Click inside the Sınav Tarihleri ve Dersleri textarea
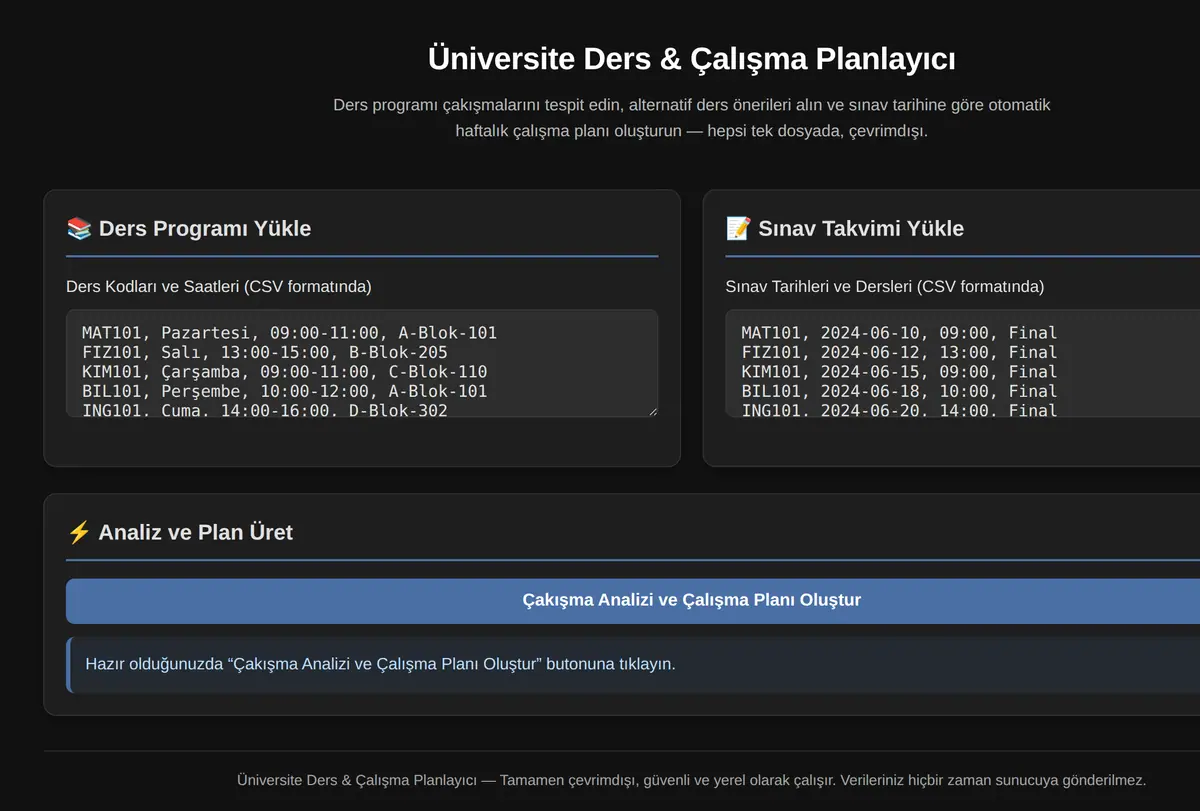Screen dimensions: 1200x811 (x=962, y=363)
